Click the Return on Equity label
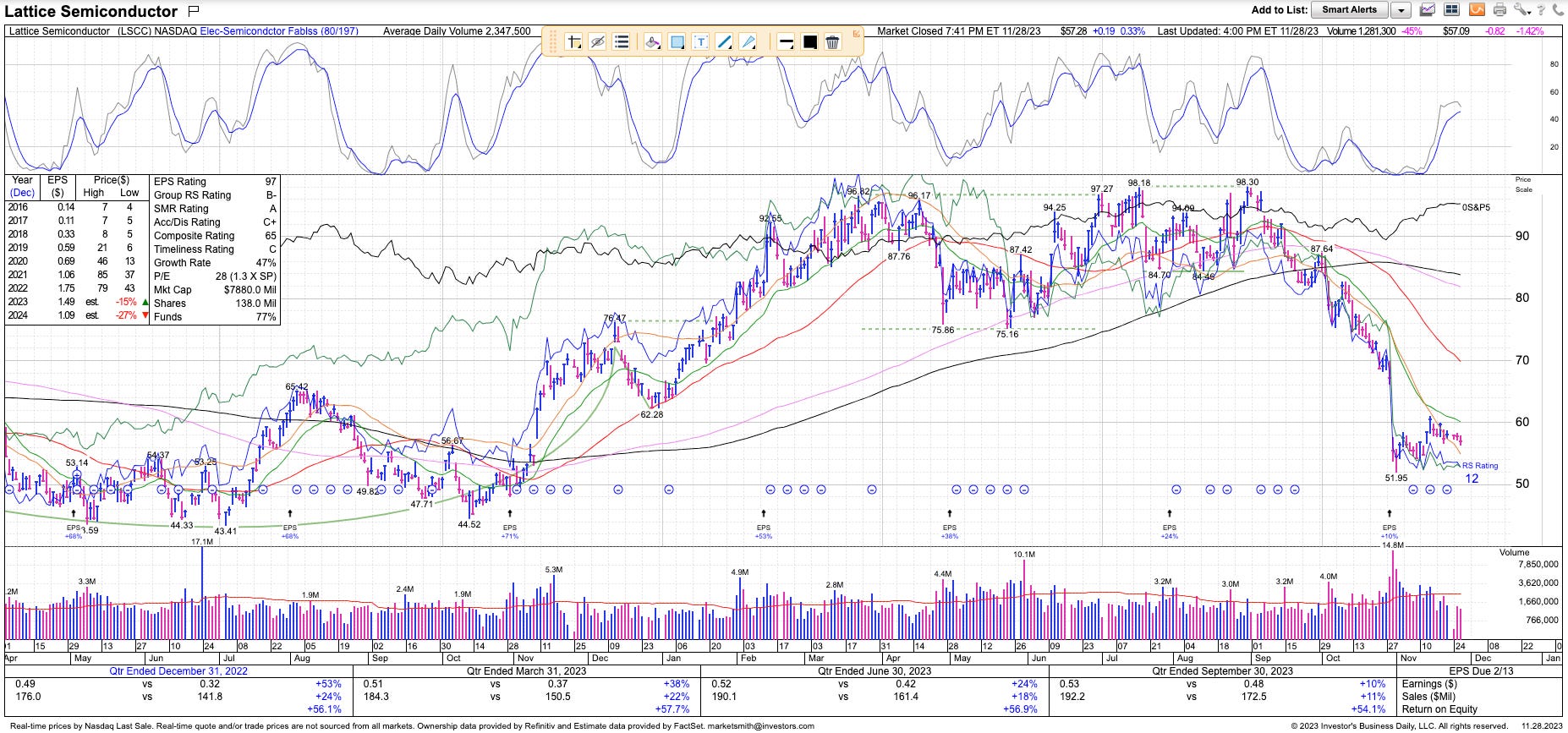 point(1439,709)
